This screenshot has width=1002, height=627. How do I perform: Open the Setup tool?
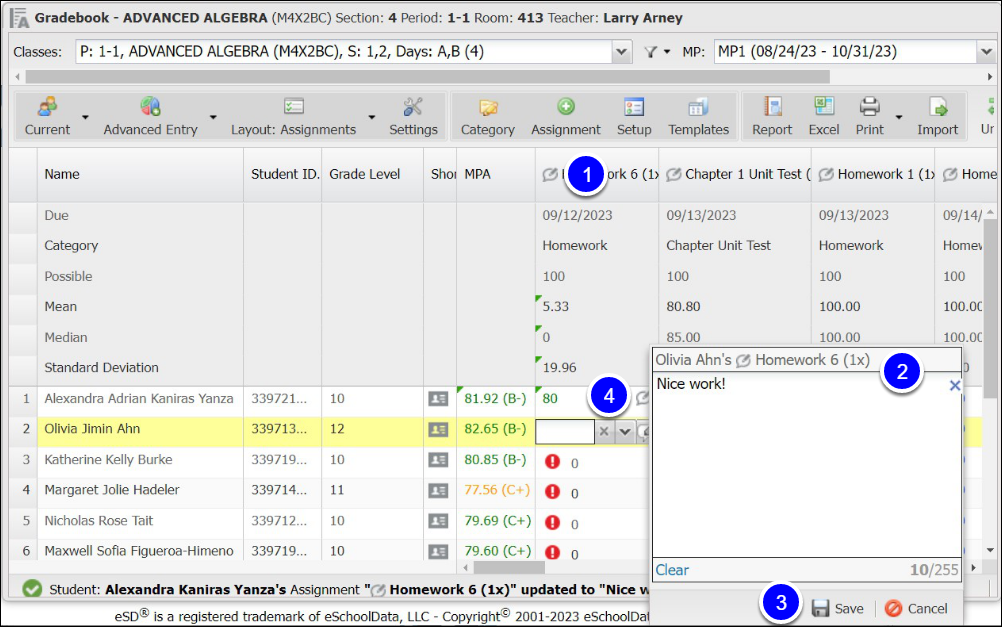(634, 116)
